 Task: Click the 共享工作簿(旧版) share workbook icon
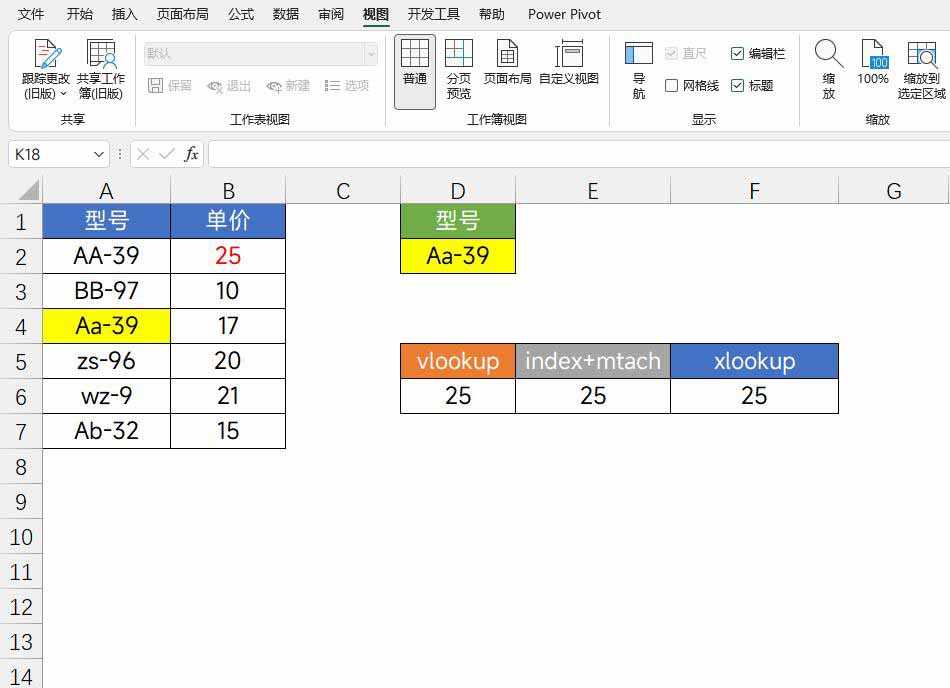pos(101,56)
